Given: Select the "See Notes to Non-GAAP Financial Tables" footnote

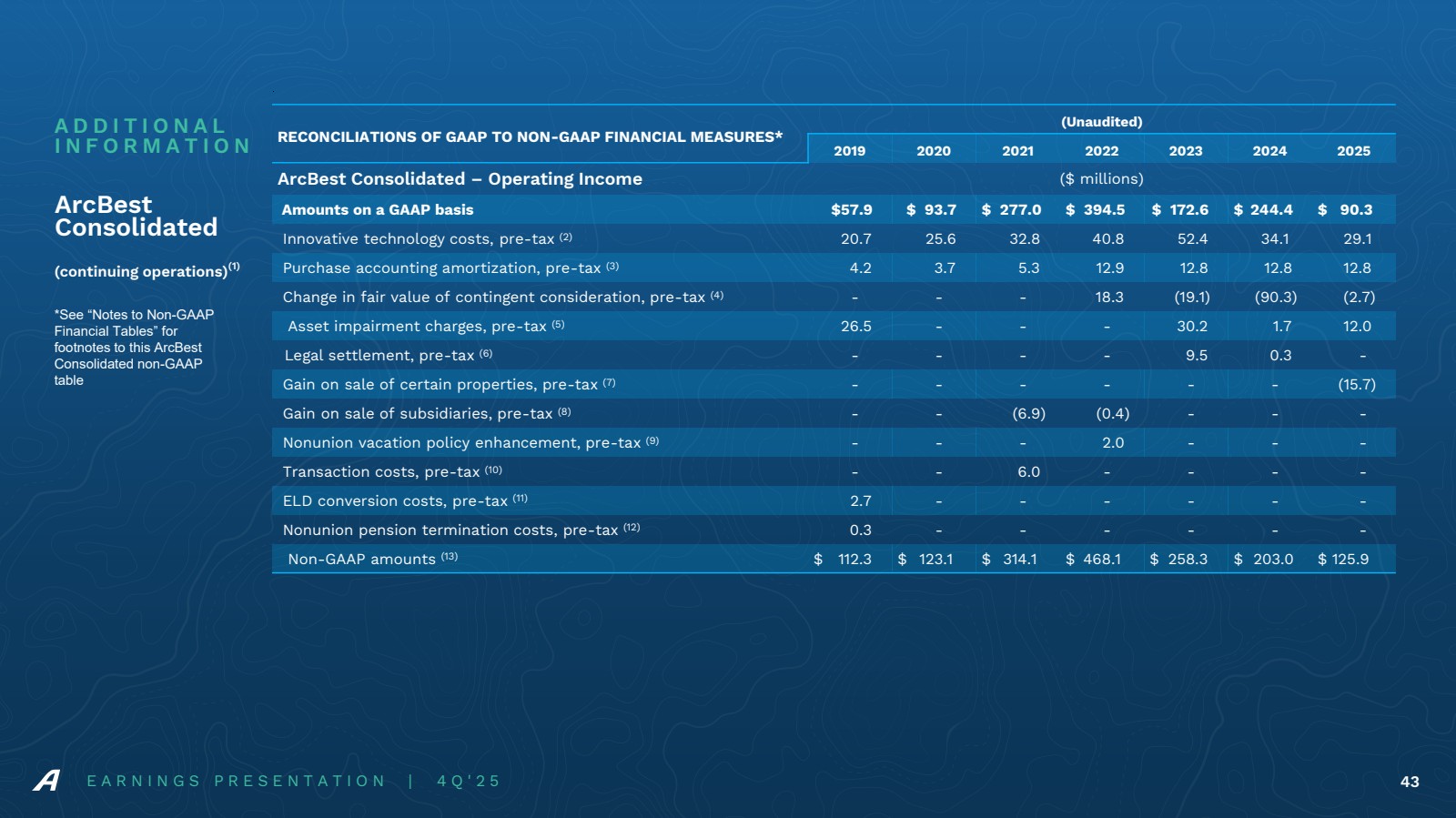Looking at the screenshot, I should (135, 348).
